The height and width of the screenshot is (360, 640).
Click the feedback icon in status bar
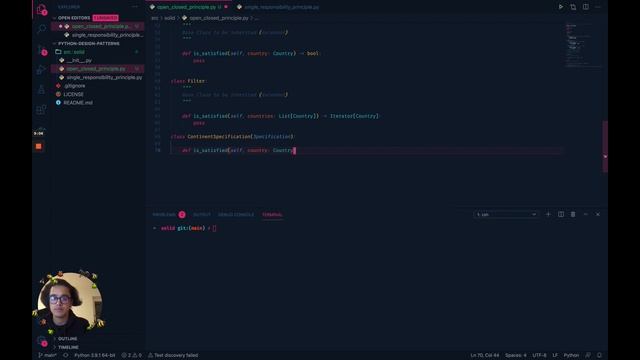588,355
